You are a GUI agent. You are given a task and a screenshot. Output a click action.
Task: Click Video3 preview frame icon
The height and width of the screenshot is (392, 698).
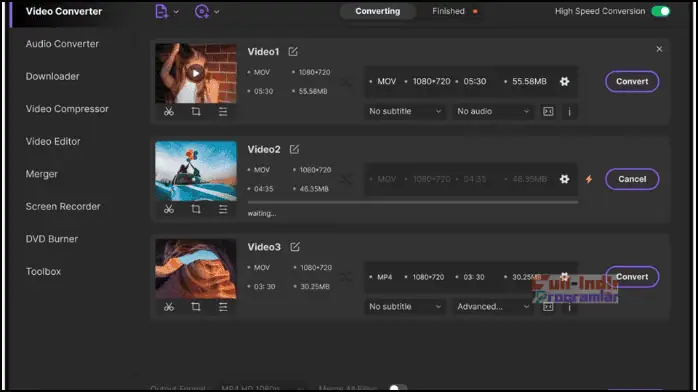tap(548, 307)
